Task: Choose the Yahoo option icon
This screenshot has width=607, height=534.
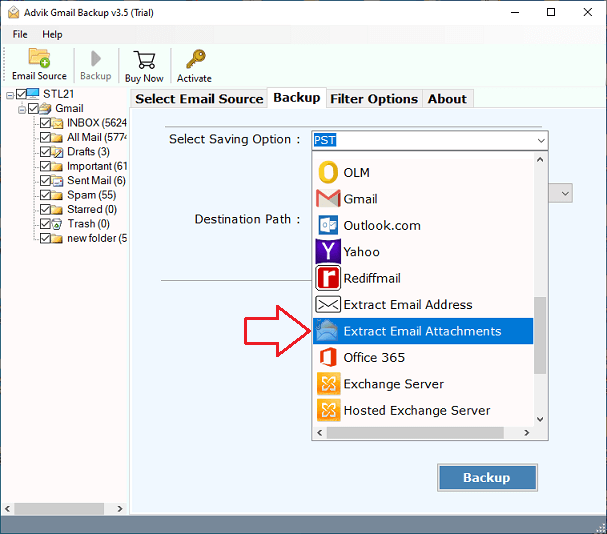Action: click(x=328, y=252)
